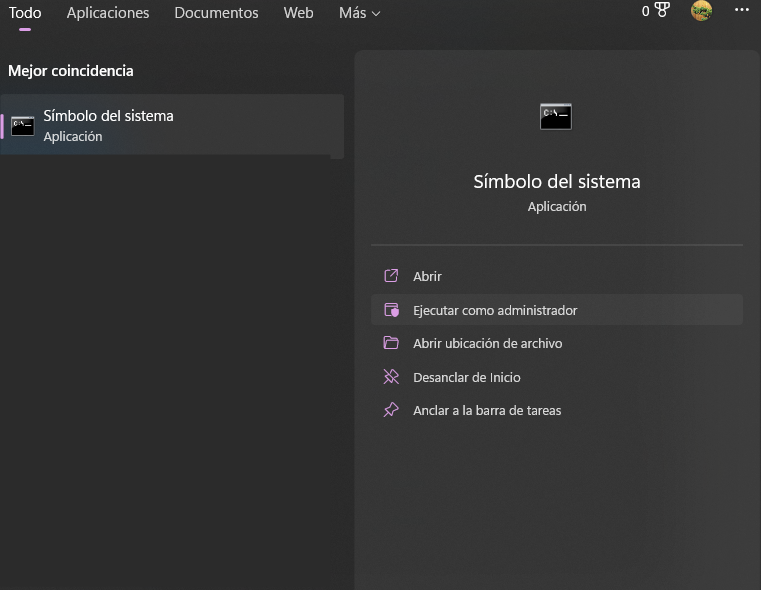
Task: Click the Mejor coincidencia heading
Action: (x=71, y=71)
